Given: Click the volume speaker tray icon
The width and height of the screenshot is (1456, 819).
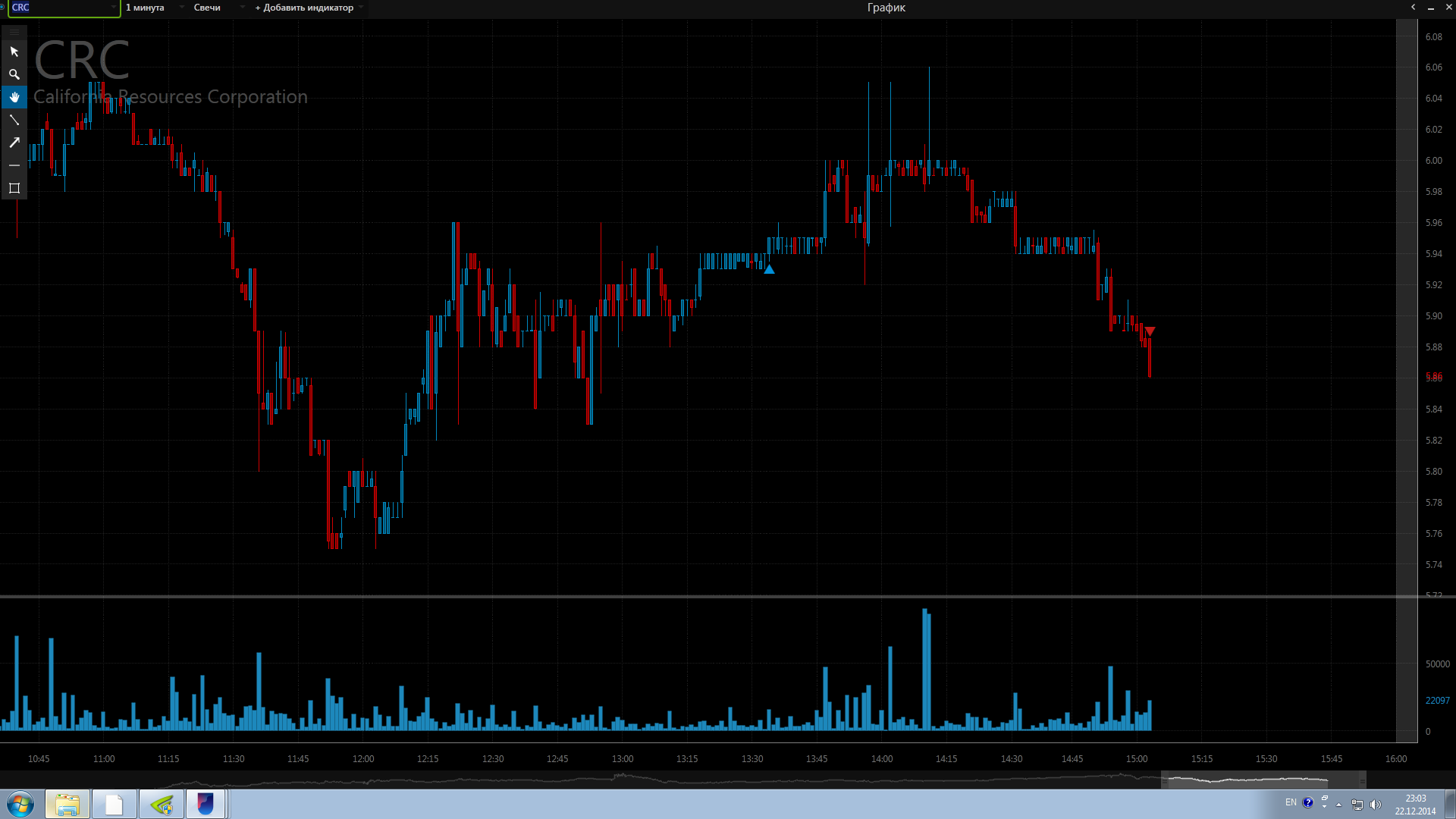Looking at the screenshot, I should click(x=1376, y=805).
